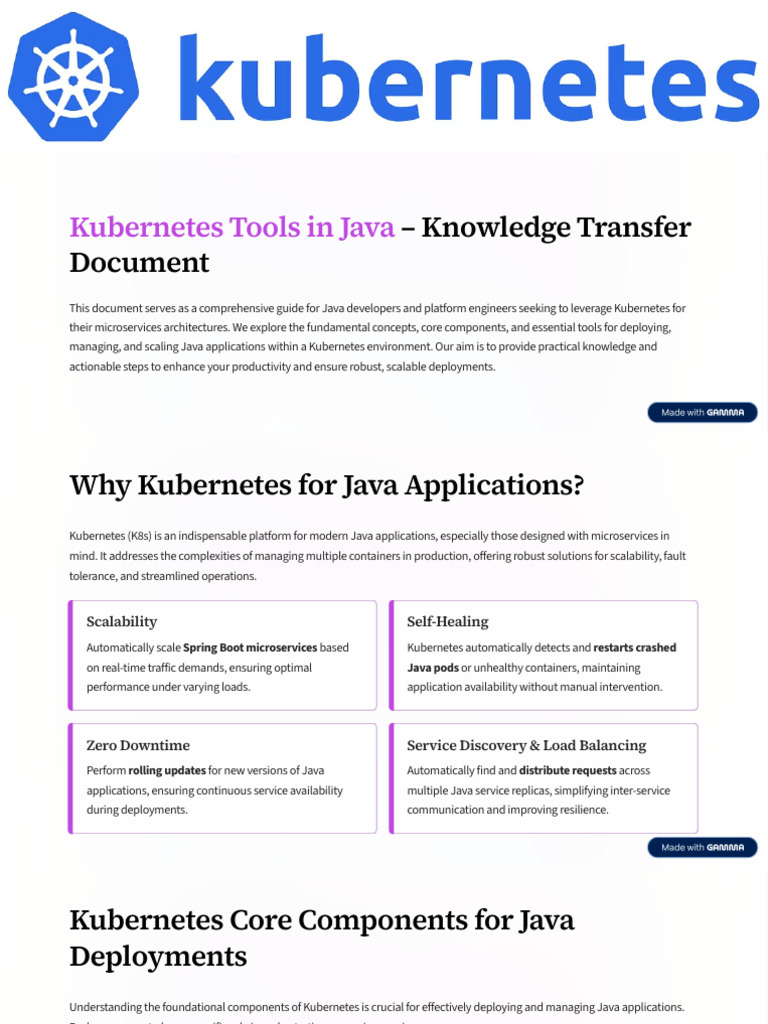The image size is (768, 1024).
Task: Click 'performance under varying loads.' text
Action: [168, 687]
